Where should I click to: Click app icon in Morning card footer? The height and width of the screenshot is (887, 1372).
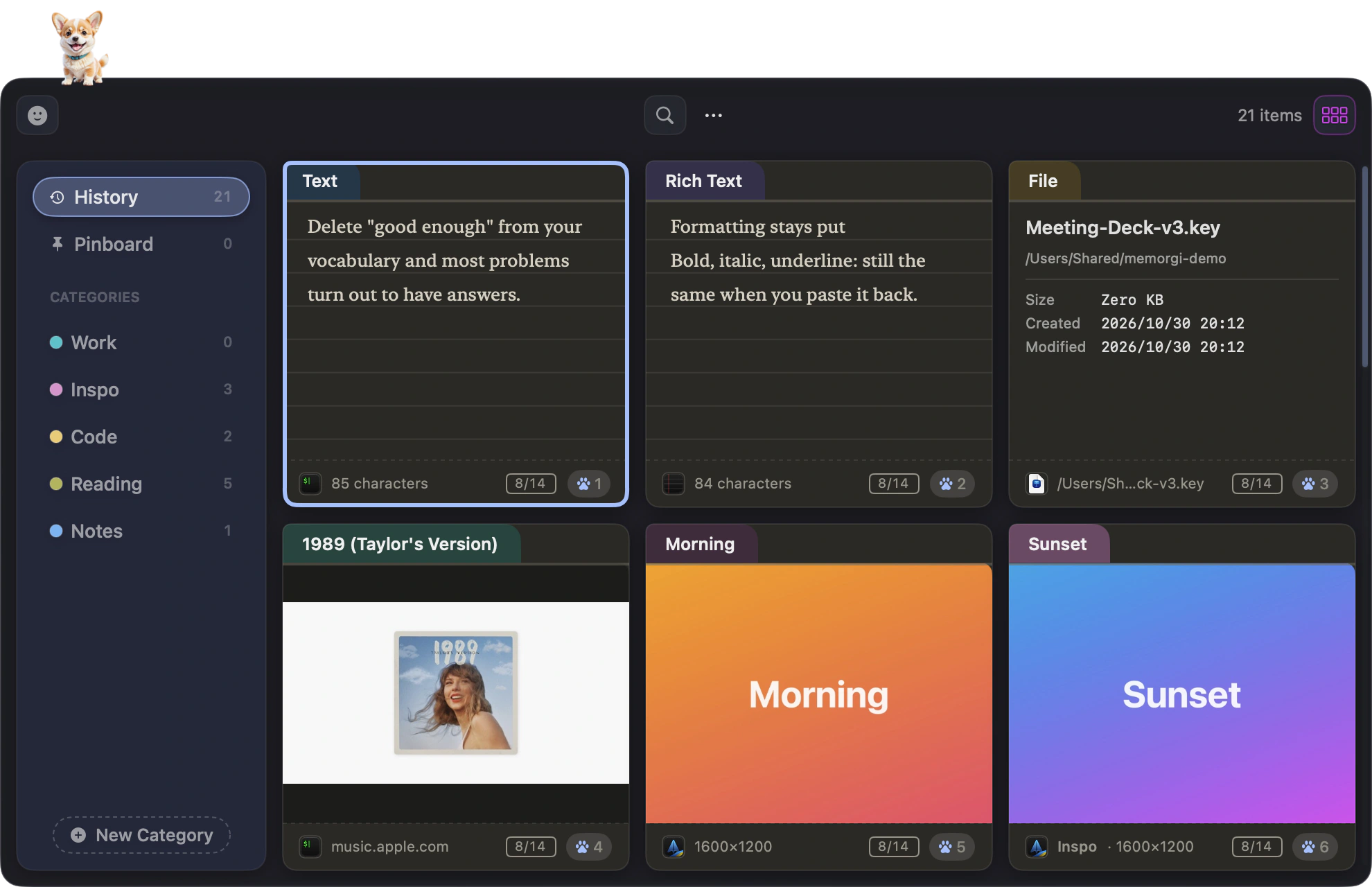674,847
